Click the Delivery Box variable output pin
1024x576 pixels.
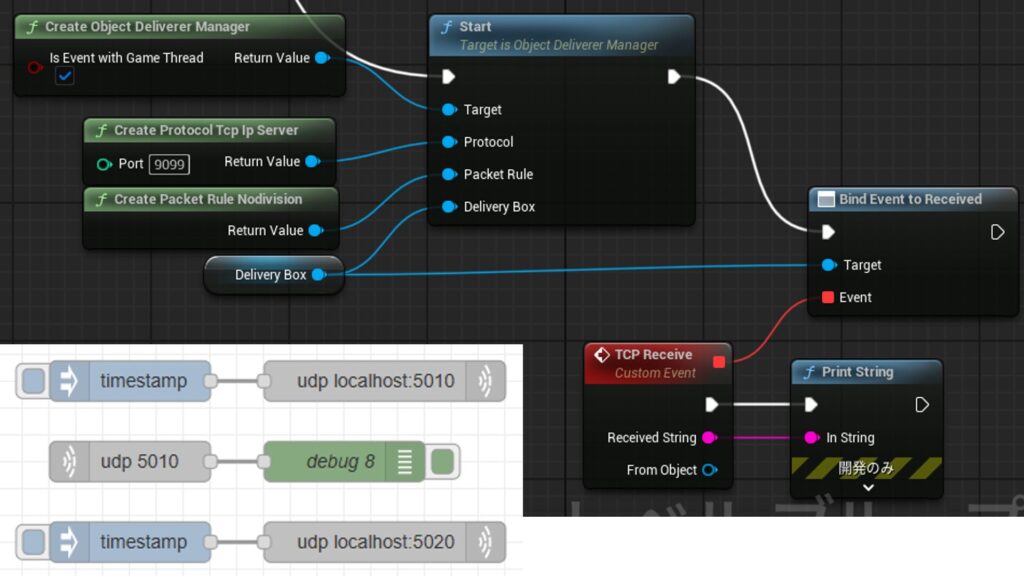[318, 275]
